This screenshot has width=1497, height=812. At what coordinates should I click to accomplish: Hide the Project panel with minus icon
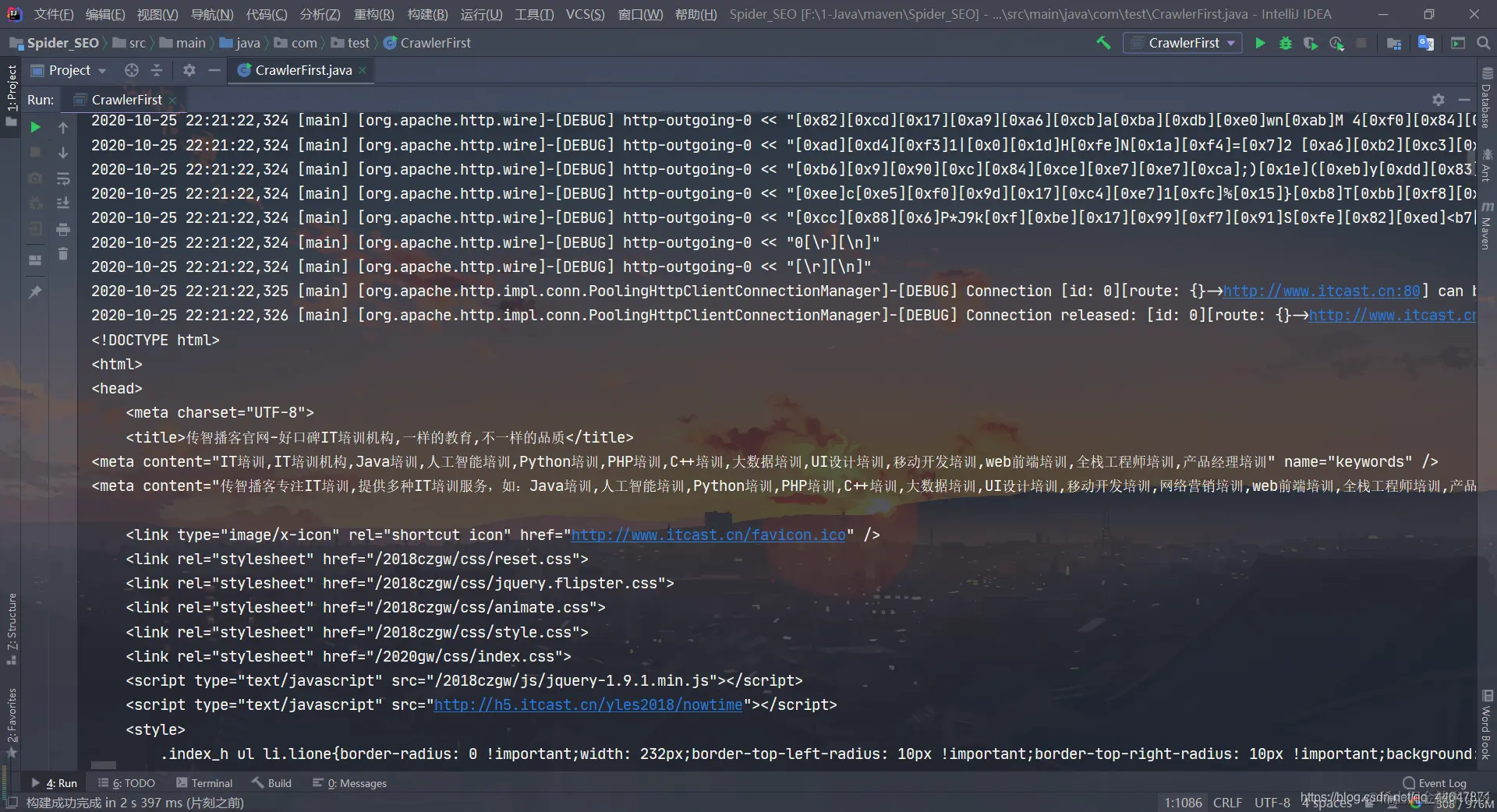click(x=214, y=70)
